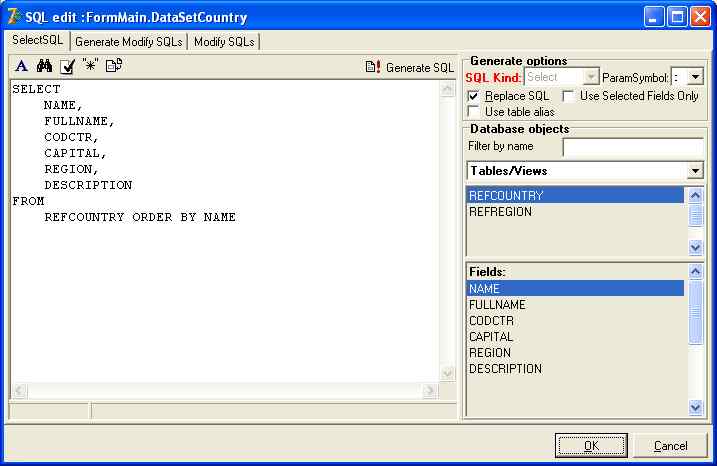Click the OK button
717x466 pixels.
coord(591,445)
